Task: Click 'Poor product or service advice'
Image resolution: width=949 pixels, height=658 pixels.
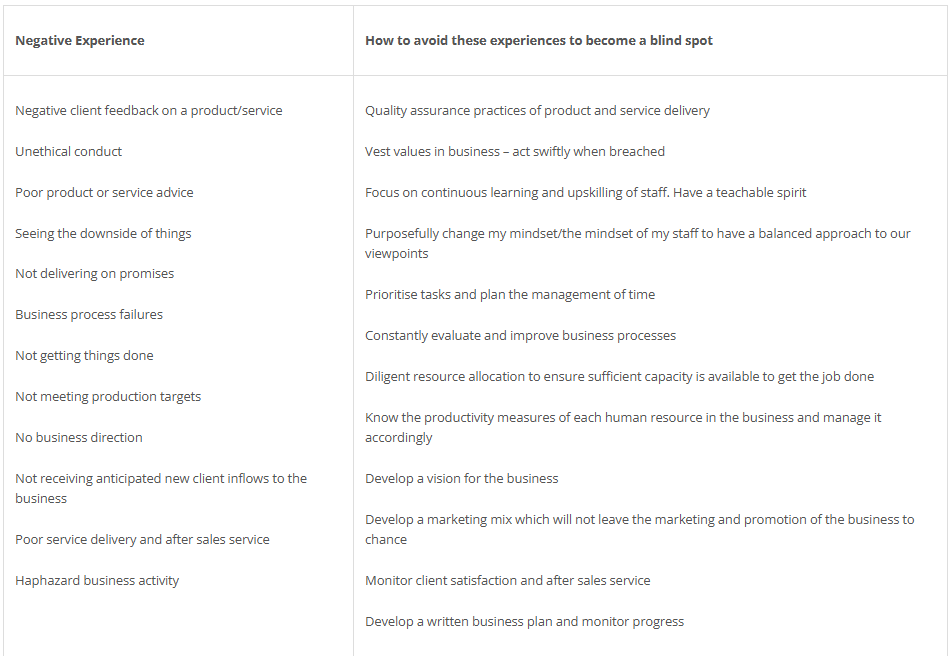Action: (x=104, y=193)
